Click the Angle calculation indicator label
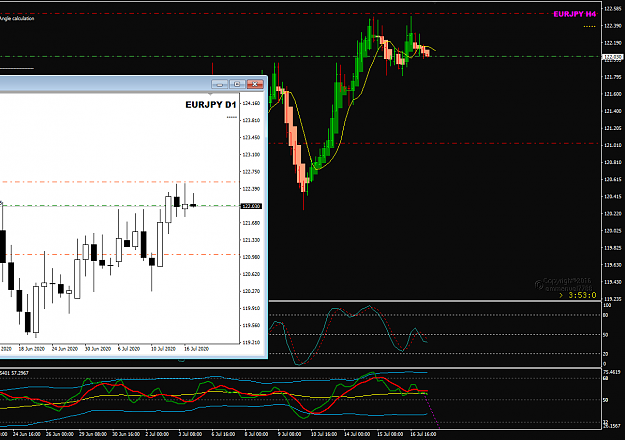 pyautogui.click(x=17, y=18)
